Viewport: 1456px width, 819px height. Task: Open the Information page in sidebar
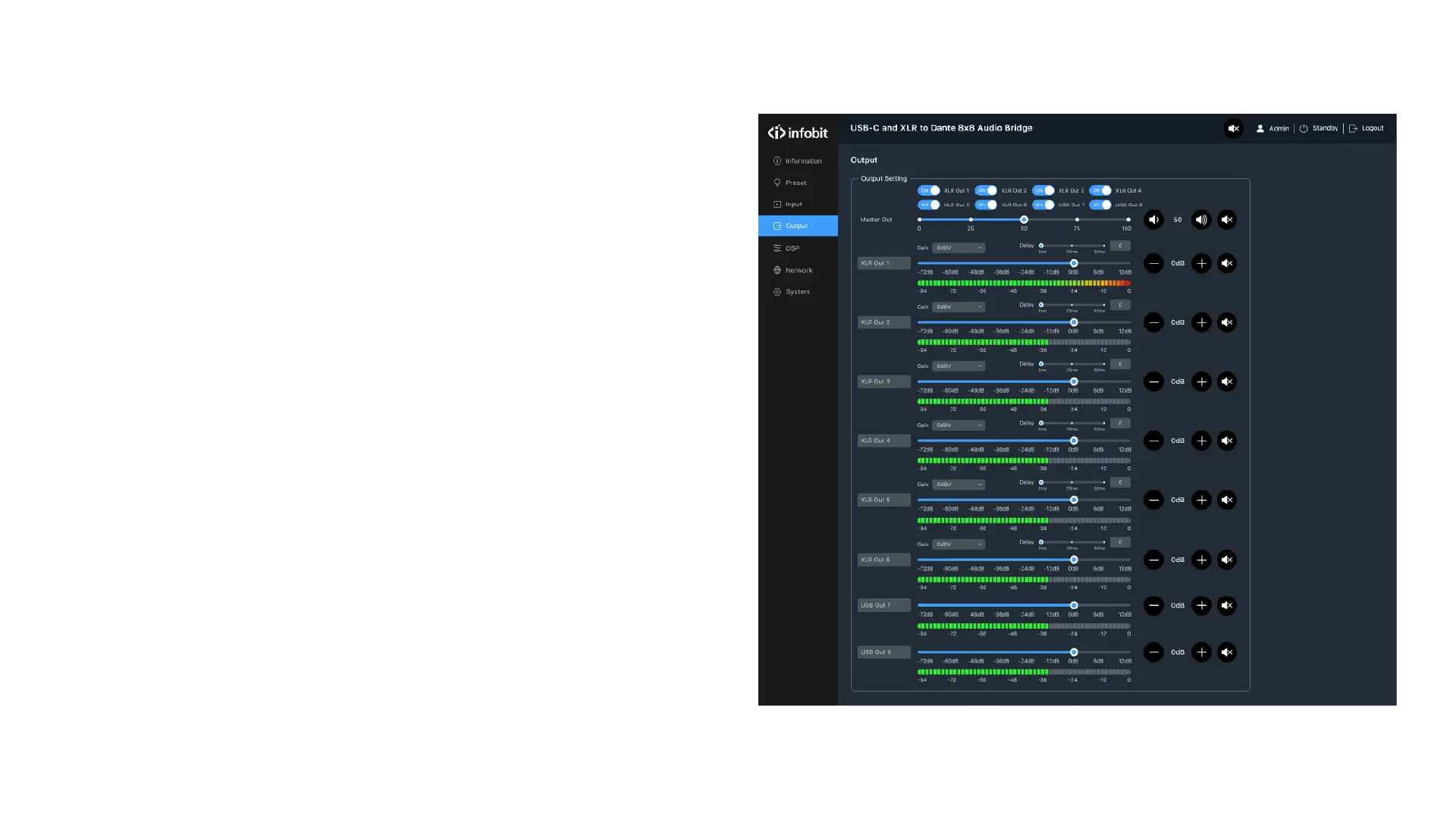click(798, 161)
